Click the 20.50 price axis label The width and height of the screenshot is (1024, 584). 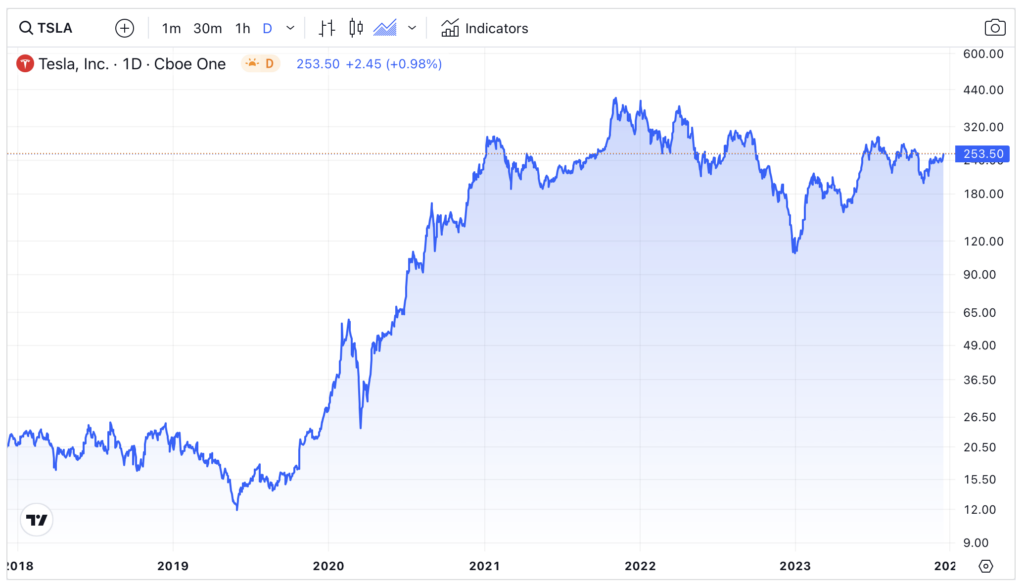[x=980, y=447]
